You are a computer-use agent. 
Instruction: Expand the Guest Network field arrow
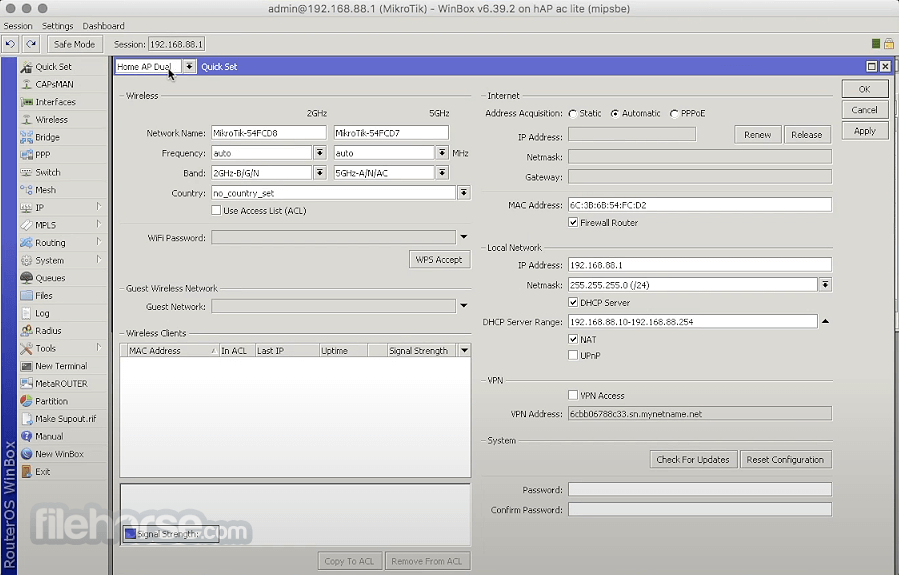(x=463, y=306)
